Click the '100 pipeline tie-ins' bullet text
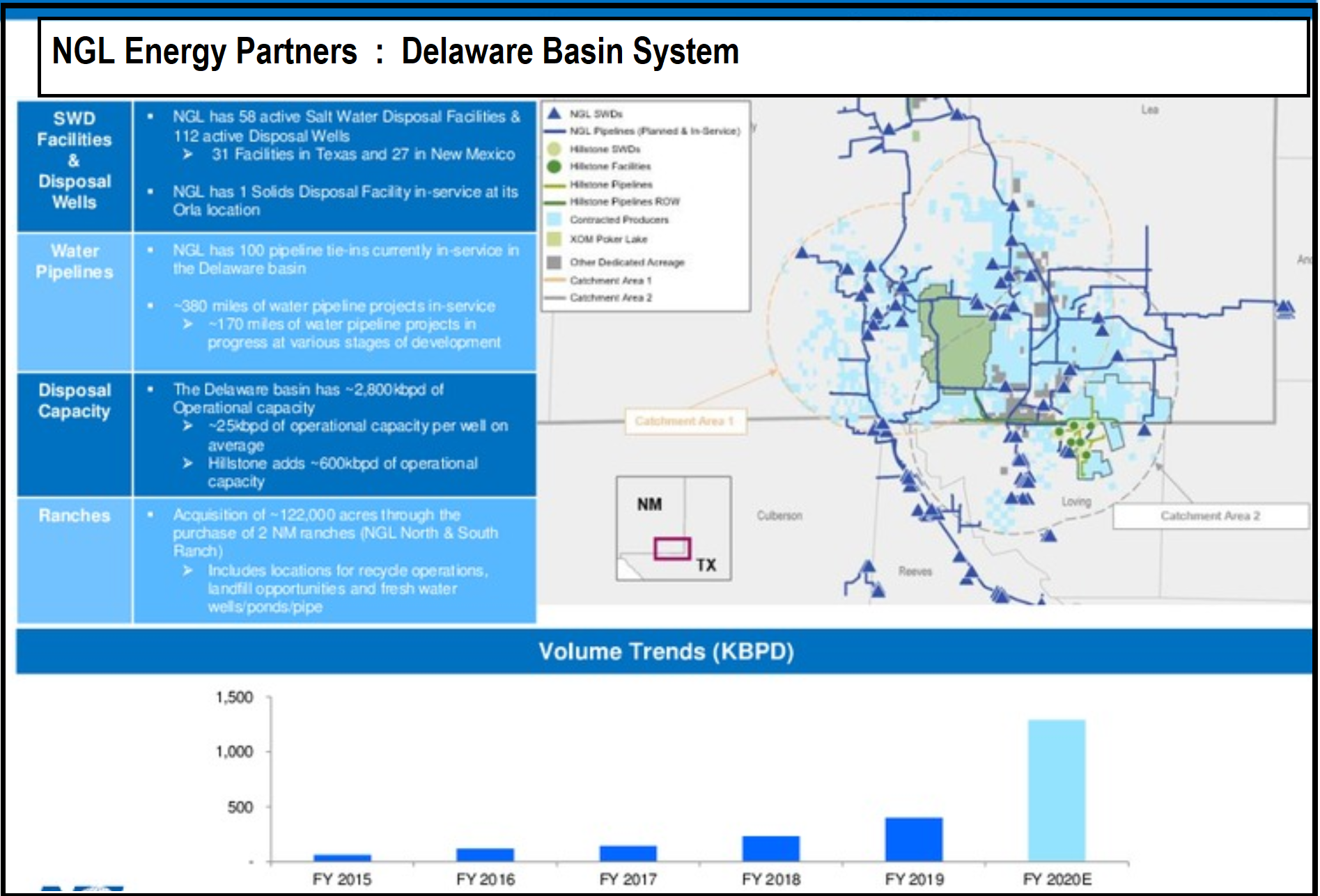1320x896 pixels. 345,259
